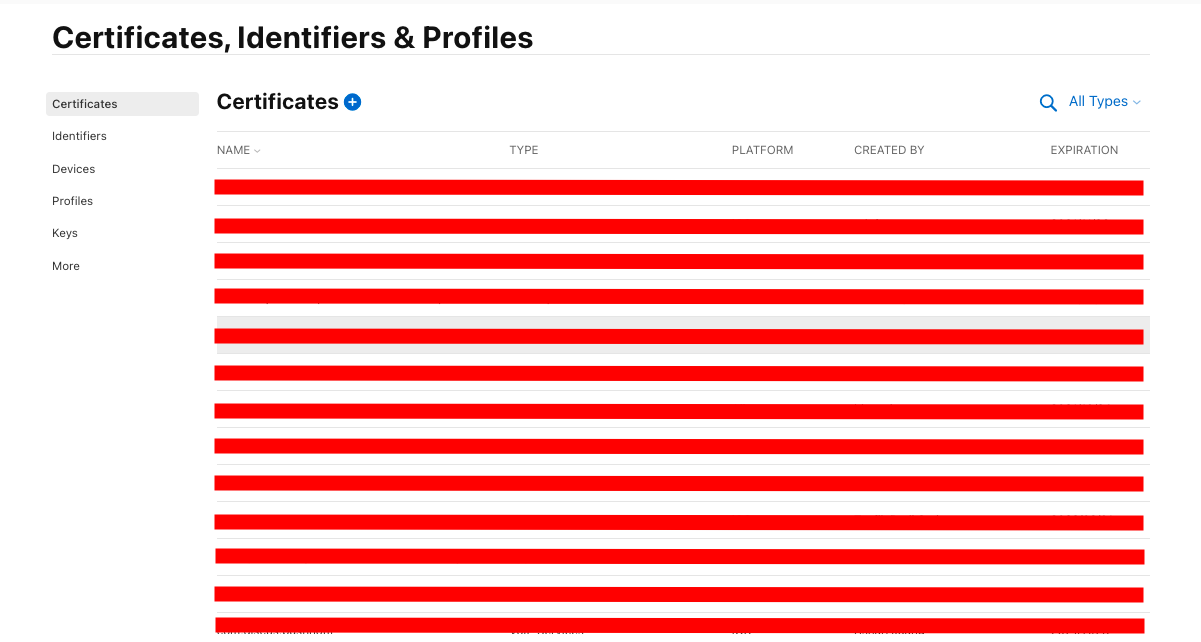Screen dimensions: 1201x642
Task: Open the All Types filter dropdown
Action: click(x=1104, y=102)
